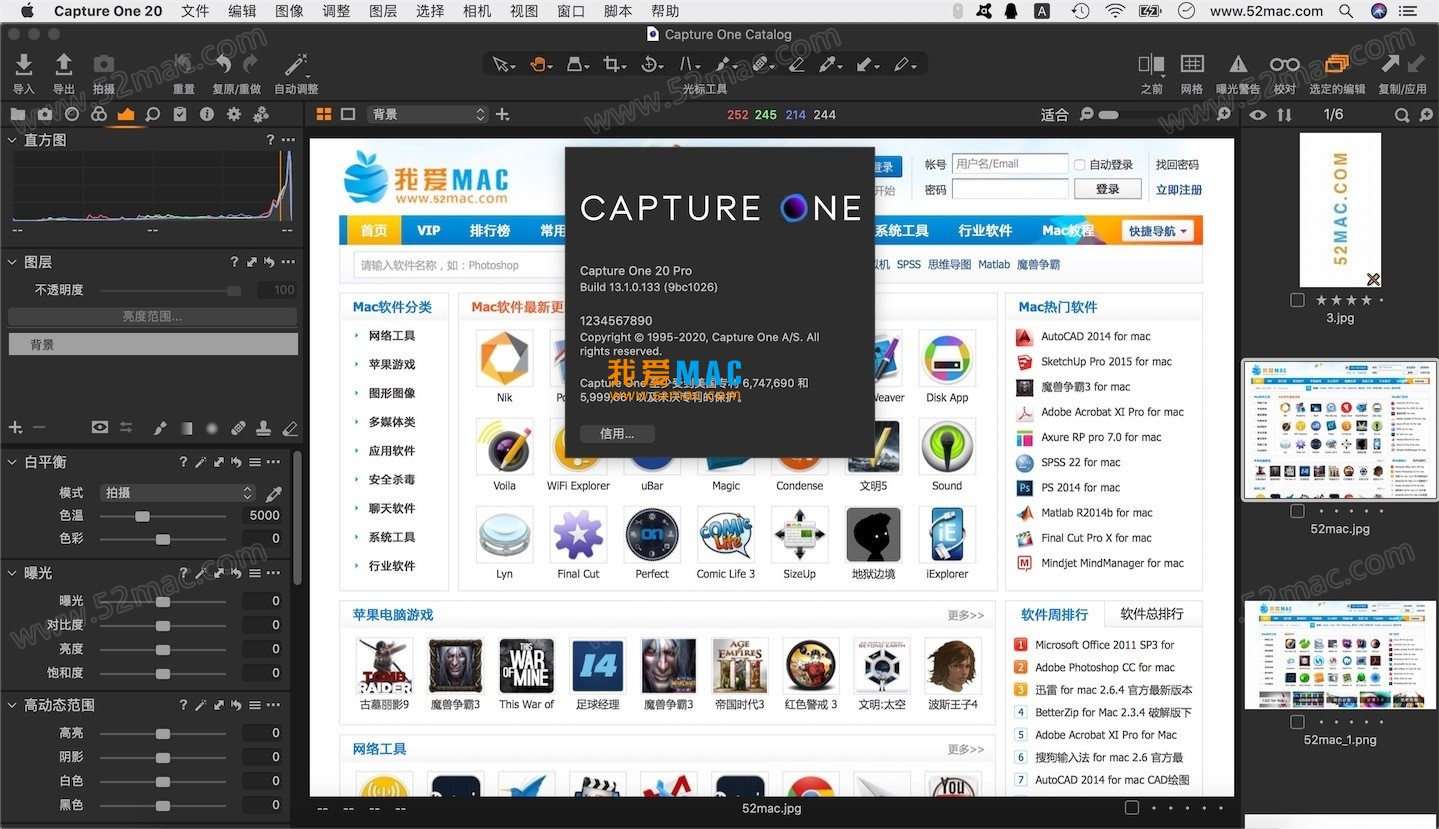Toggle the 曝光警告 exposure warning
Screen dimensions: 1439x829
pyautogui.click(x=1238, y=65)
